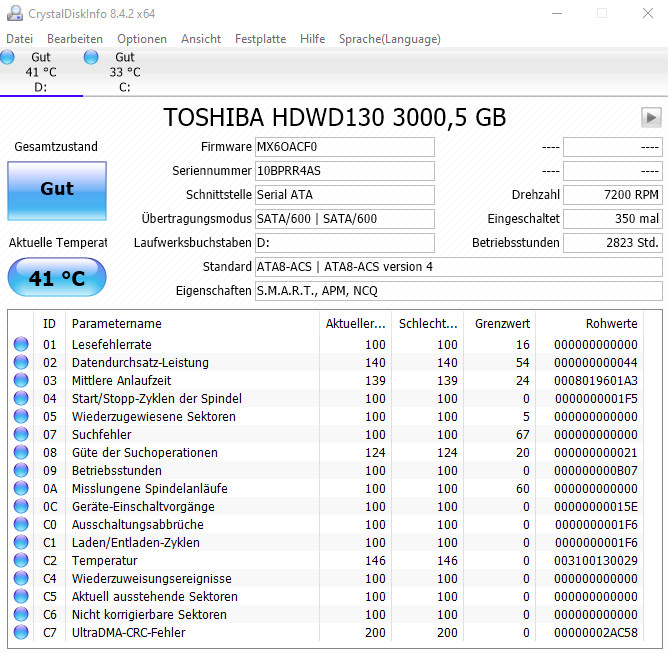668x653 pixels.
Task: Click the Gesamtzustand label
Action: (x=56, y=147)
